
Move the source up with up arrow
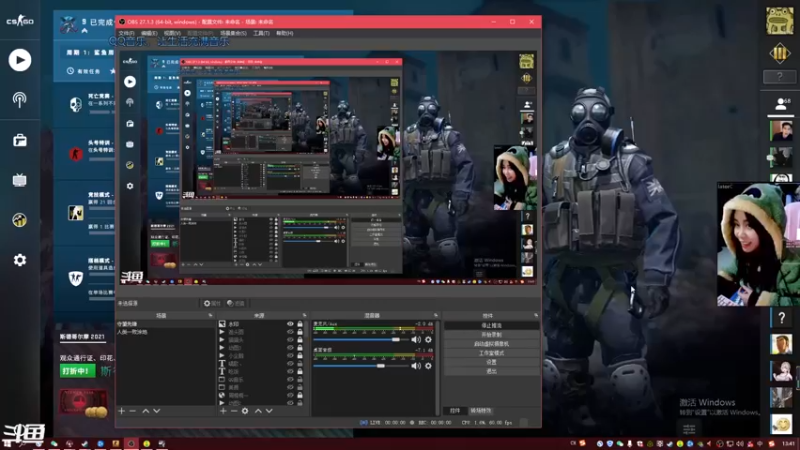258,411
